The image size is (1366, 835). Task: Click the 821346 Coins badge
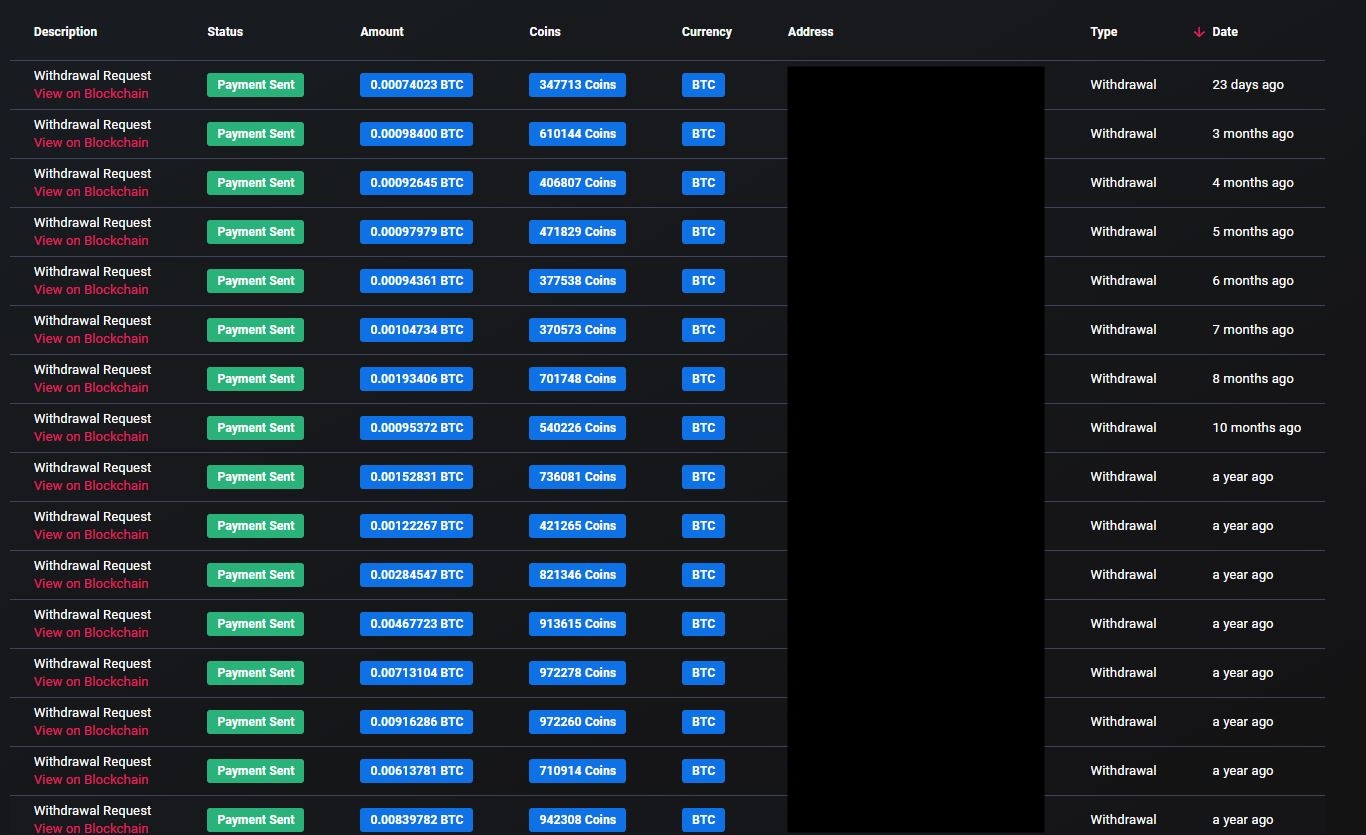pyautogui.click(x=577, y=575)
